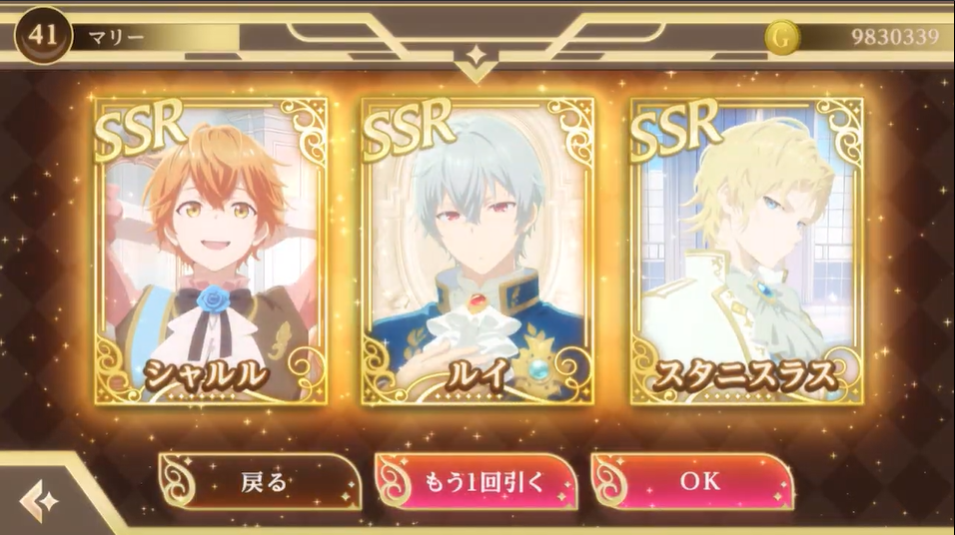This screenshot has height=535, width=955.
Task: Click the SSR label on ルイ card
Action: 408,130
